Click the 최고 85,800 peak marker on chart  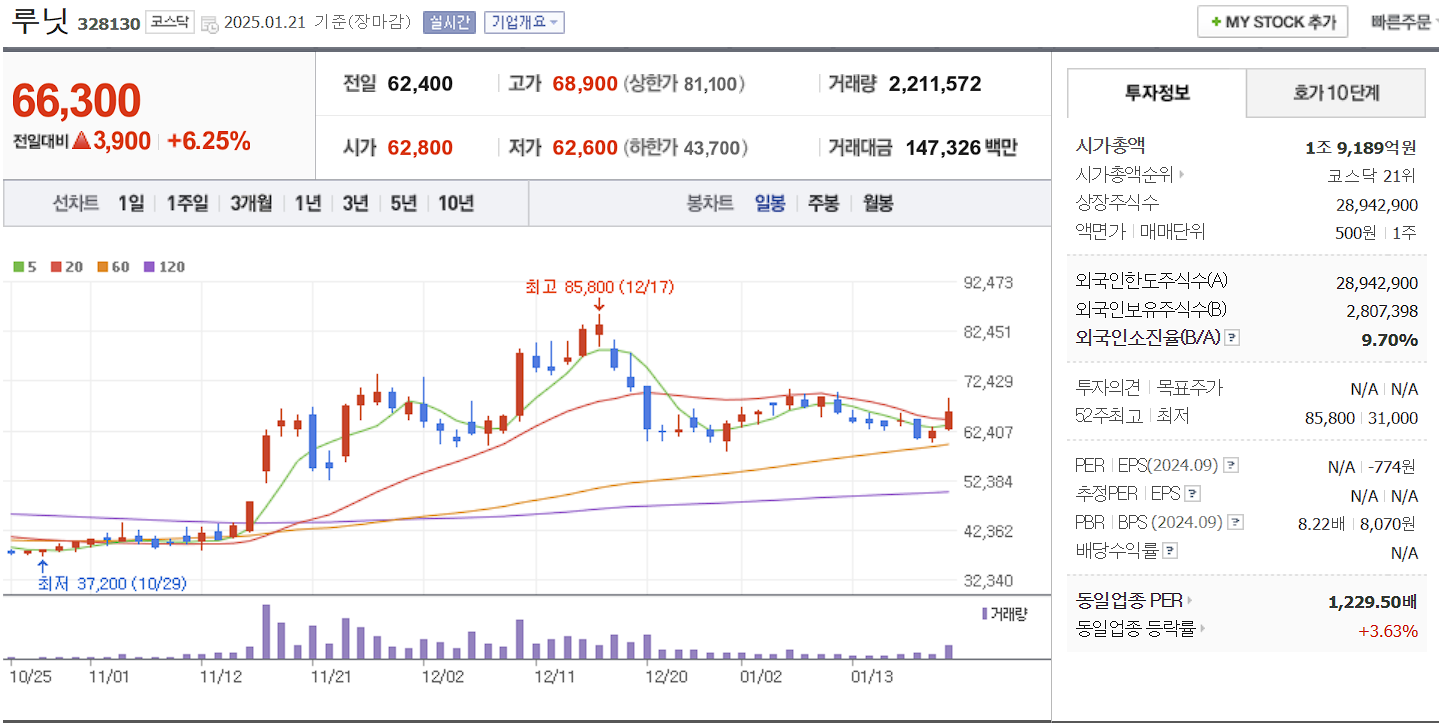coord(599,287)
